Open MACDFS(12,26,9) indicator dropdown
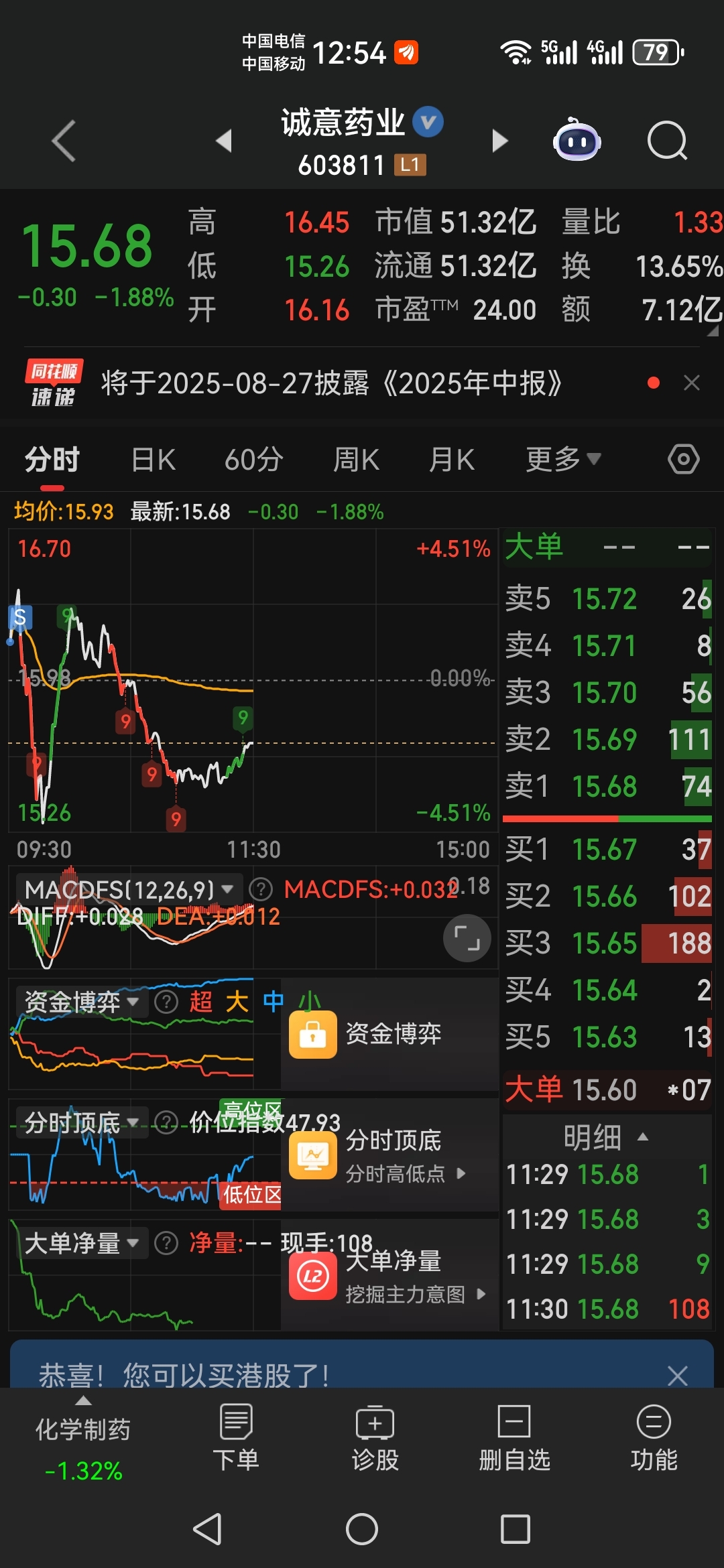724x1568 pixels. click(x=129, y=890)
